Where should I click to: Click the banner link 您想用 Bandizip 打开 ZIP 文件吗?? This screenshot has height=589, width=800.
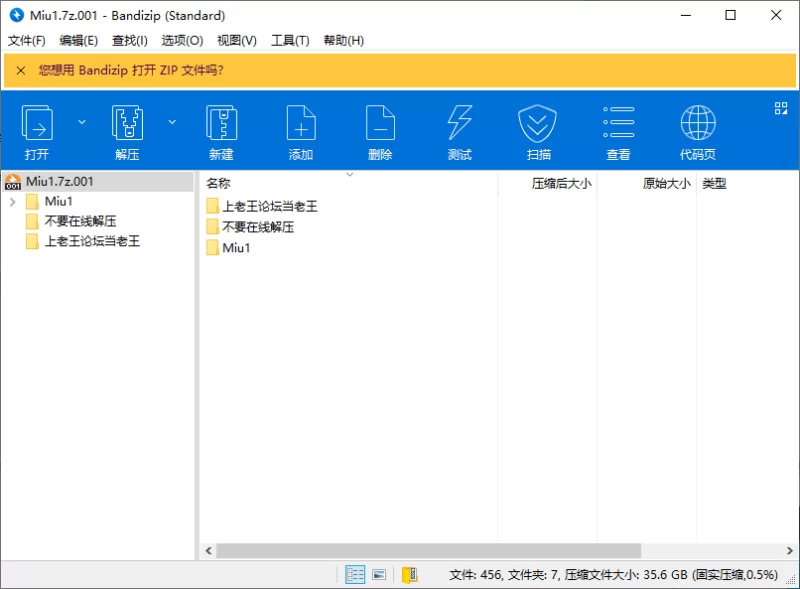pos(131,70)
